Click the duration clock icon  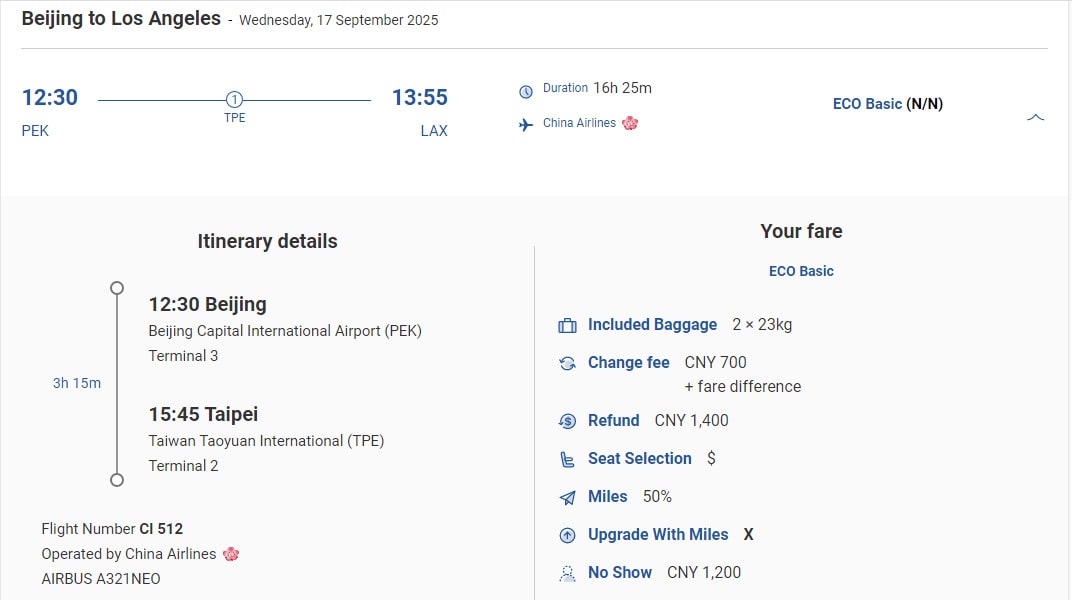(x=526, y=92)
